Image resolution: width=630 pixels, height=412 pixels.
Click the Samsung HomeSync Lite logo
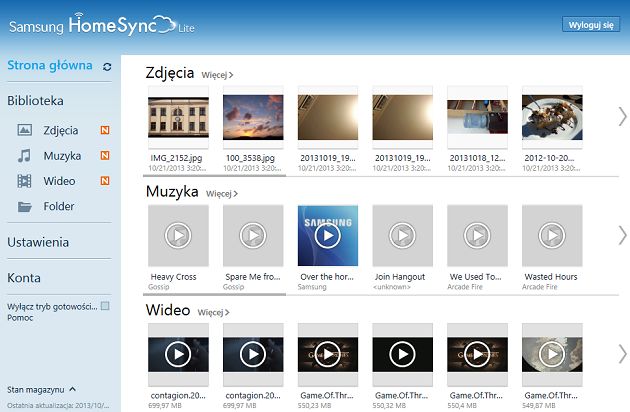coord(101,25)
